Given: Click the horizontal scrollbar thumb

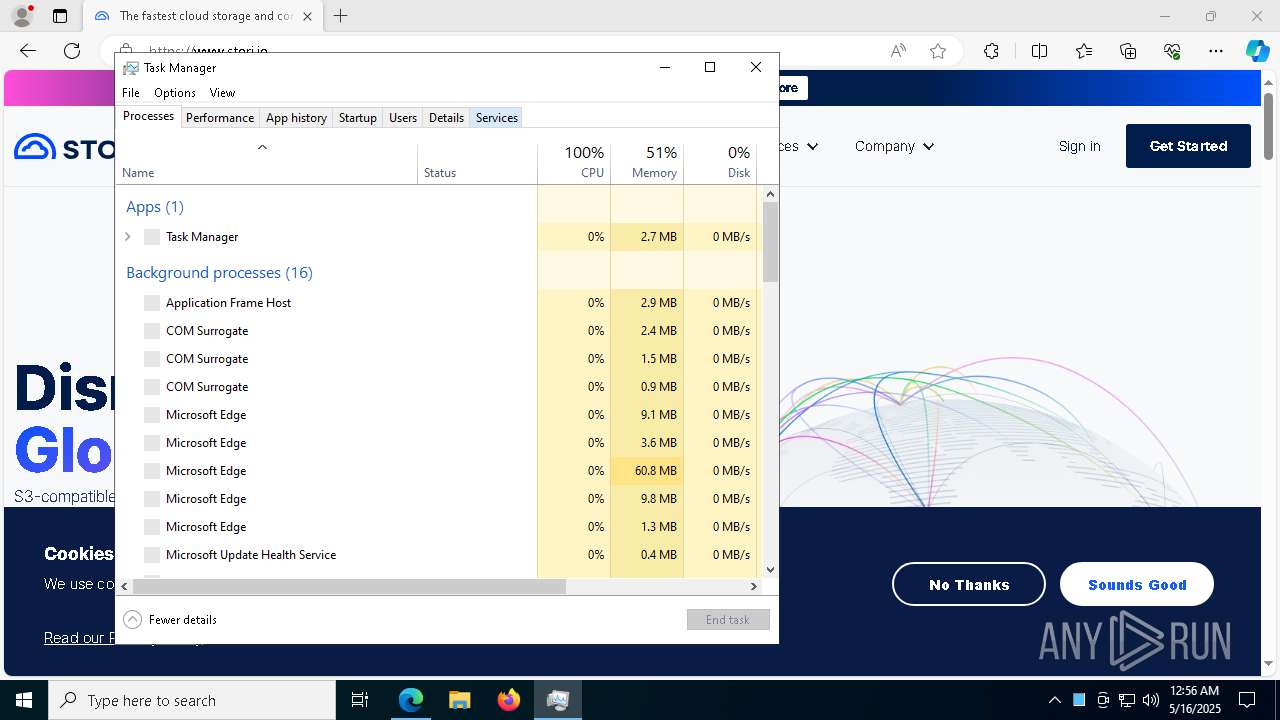Looking at the screenshot, I should (x=349, y=587).
